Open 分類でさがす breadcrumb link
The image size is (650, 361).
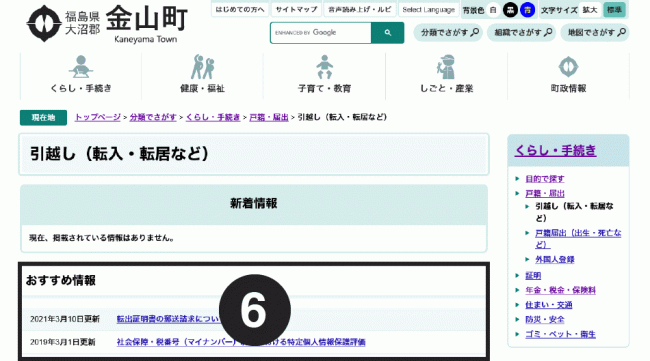[x=153, y=117]
